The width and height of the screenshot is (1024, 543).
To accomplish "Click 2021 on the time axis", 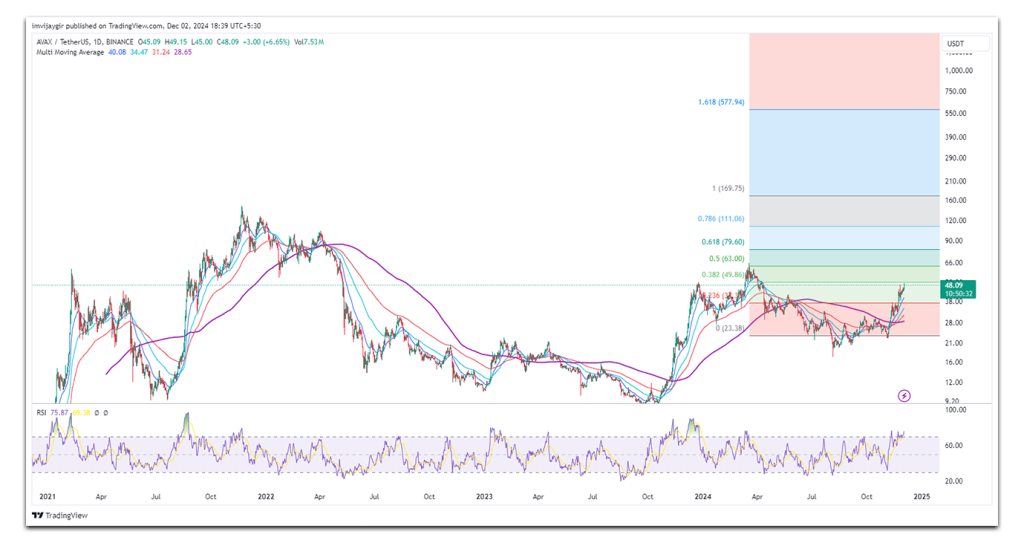I will click(47, 497).
